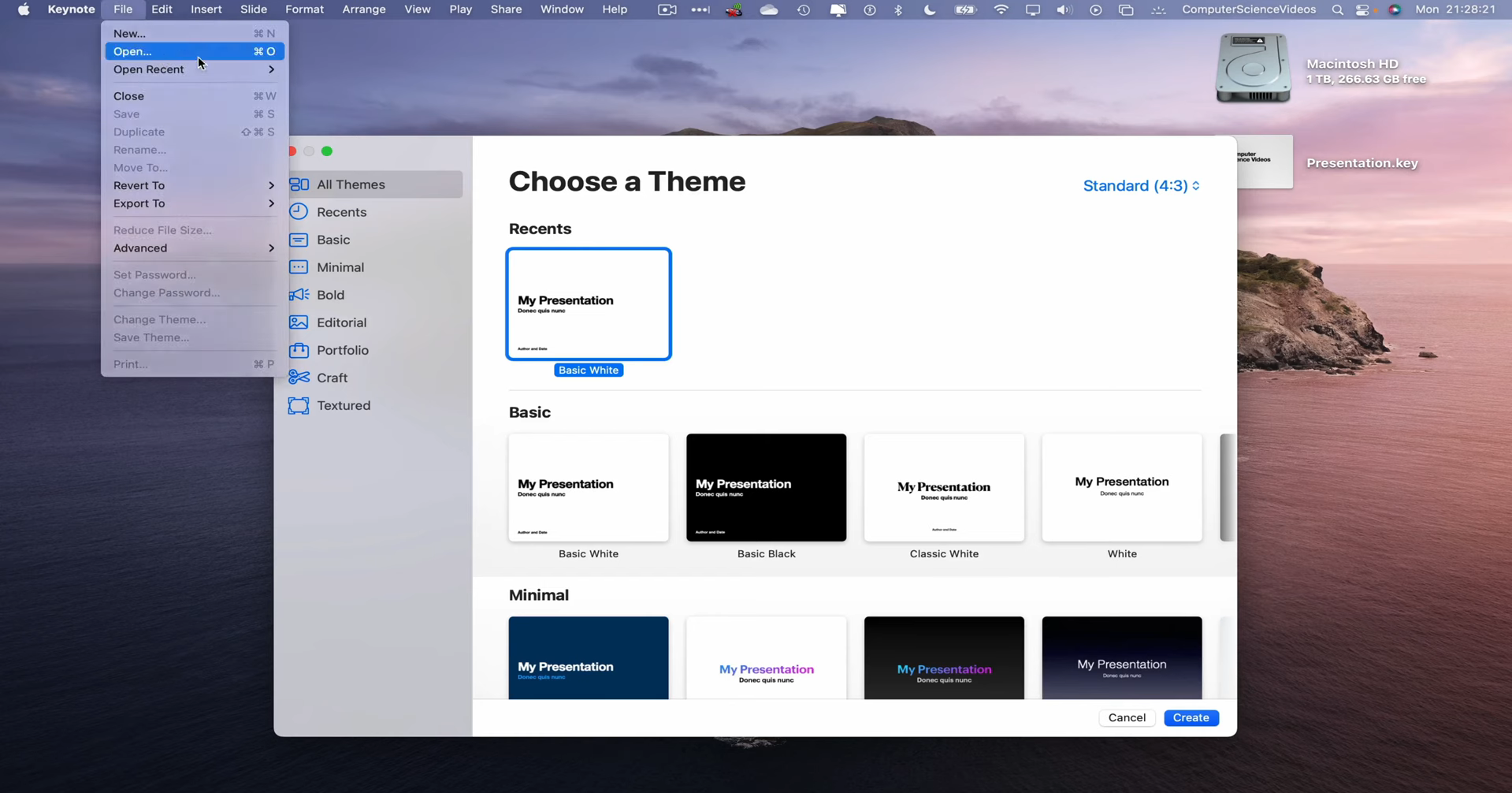
Task: Click the Create button
Action: (x=1191, y=718)
